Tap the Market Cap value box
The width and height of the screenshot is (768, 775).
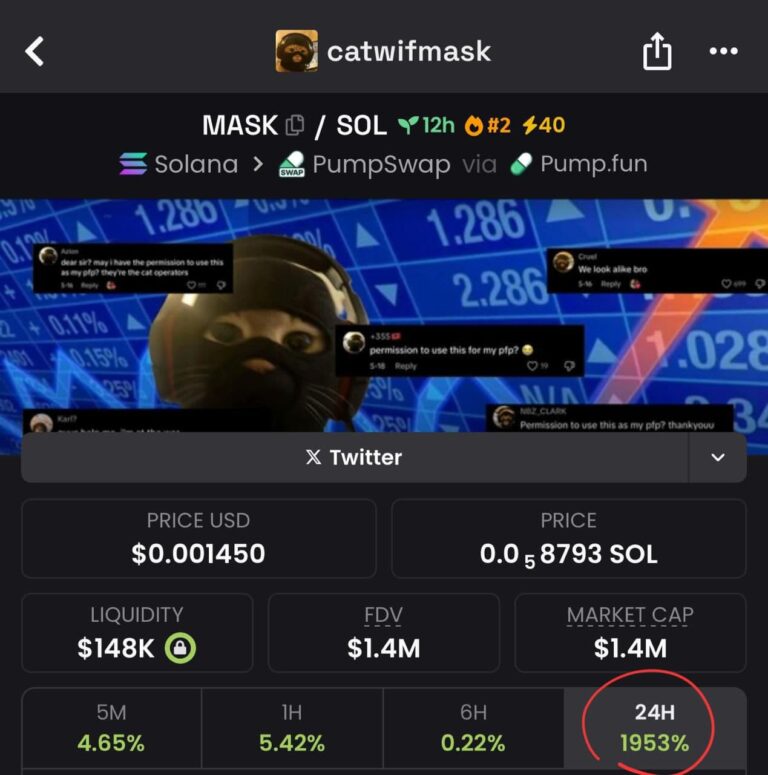click(x=630, y=632)
